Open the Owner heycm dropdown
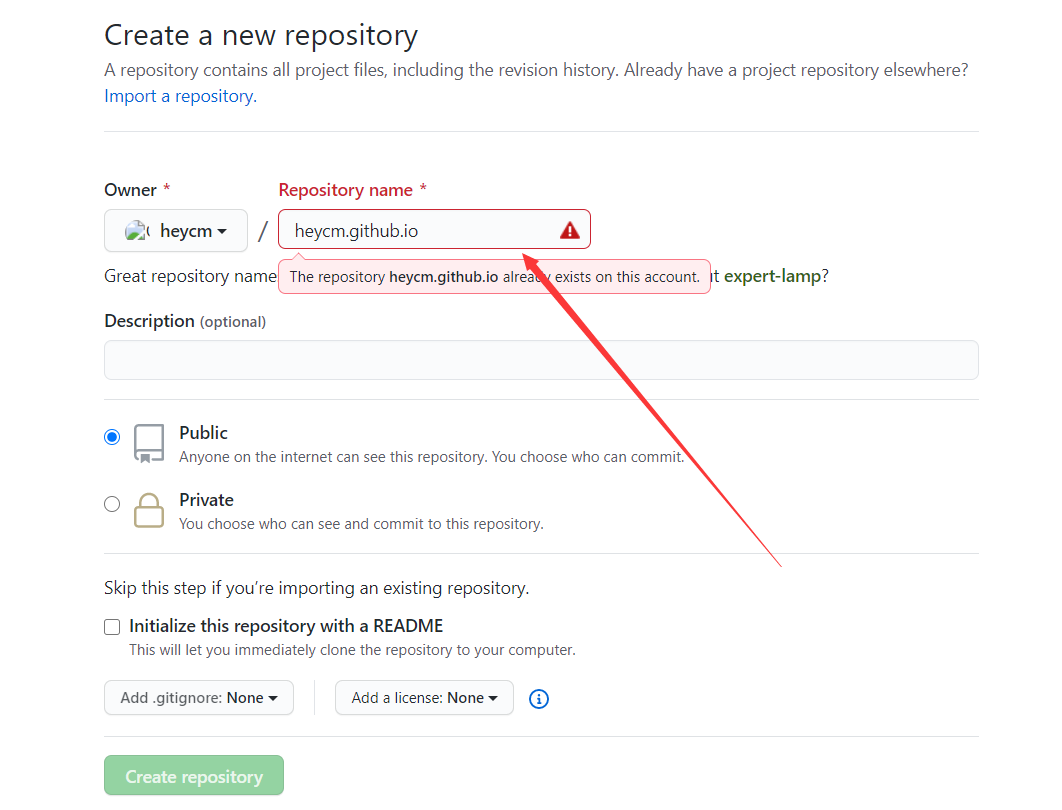 176,231
